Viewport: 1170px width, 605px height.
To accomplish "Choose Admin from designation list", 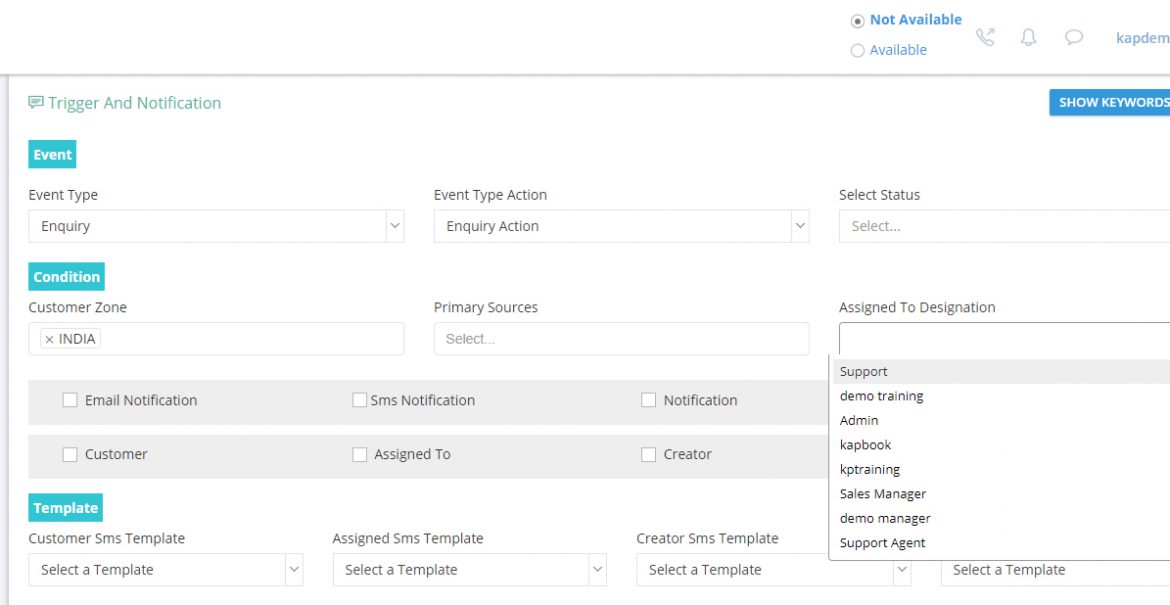I will point(1001,421).
